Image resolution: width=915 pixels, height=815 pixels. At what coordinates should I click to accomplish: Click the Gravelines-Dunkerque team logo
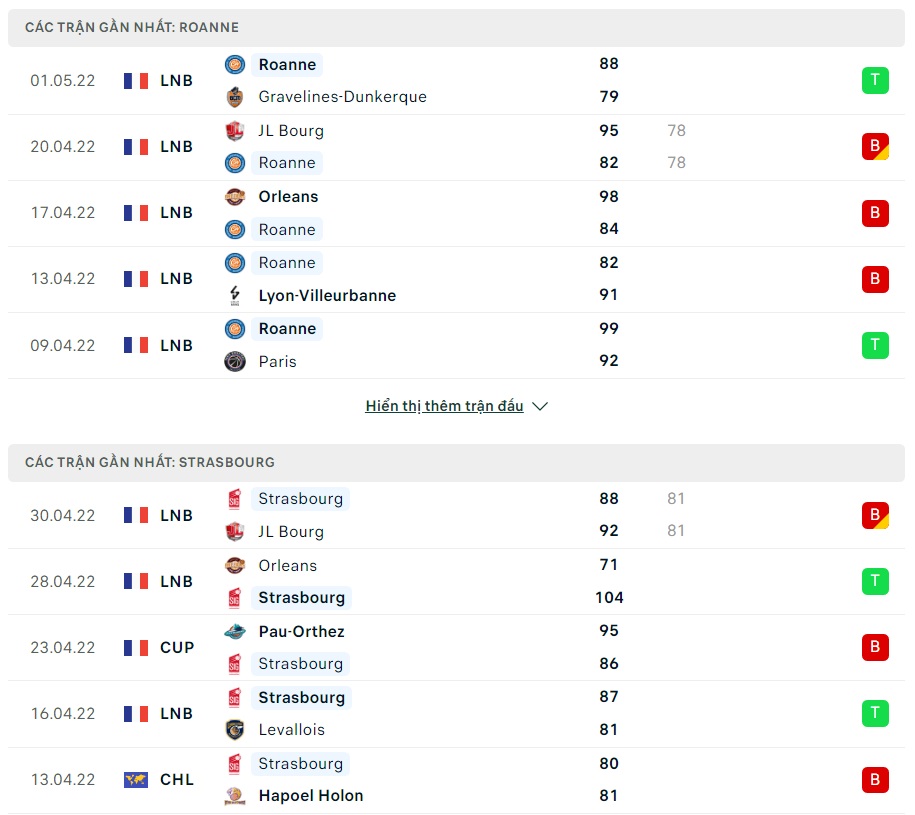click(x=235, y=97)
